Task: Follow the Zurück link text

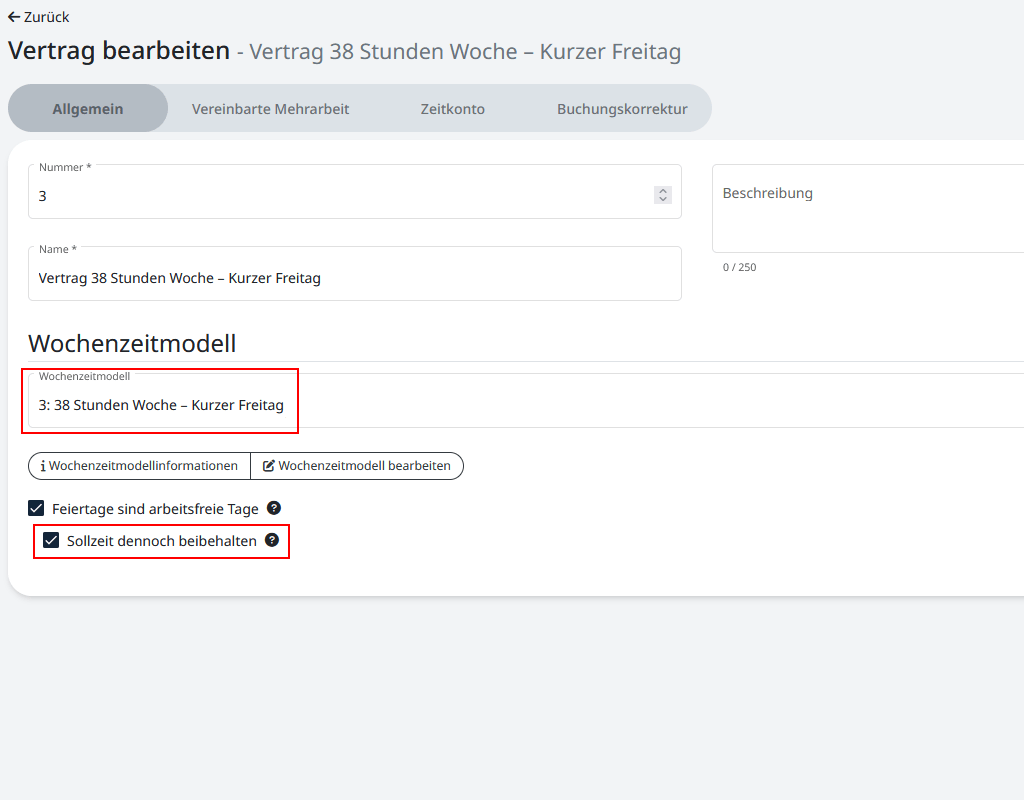Action: (47, 17)
